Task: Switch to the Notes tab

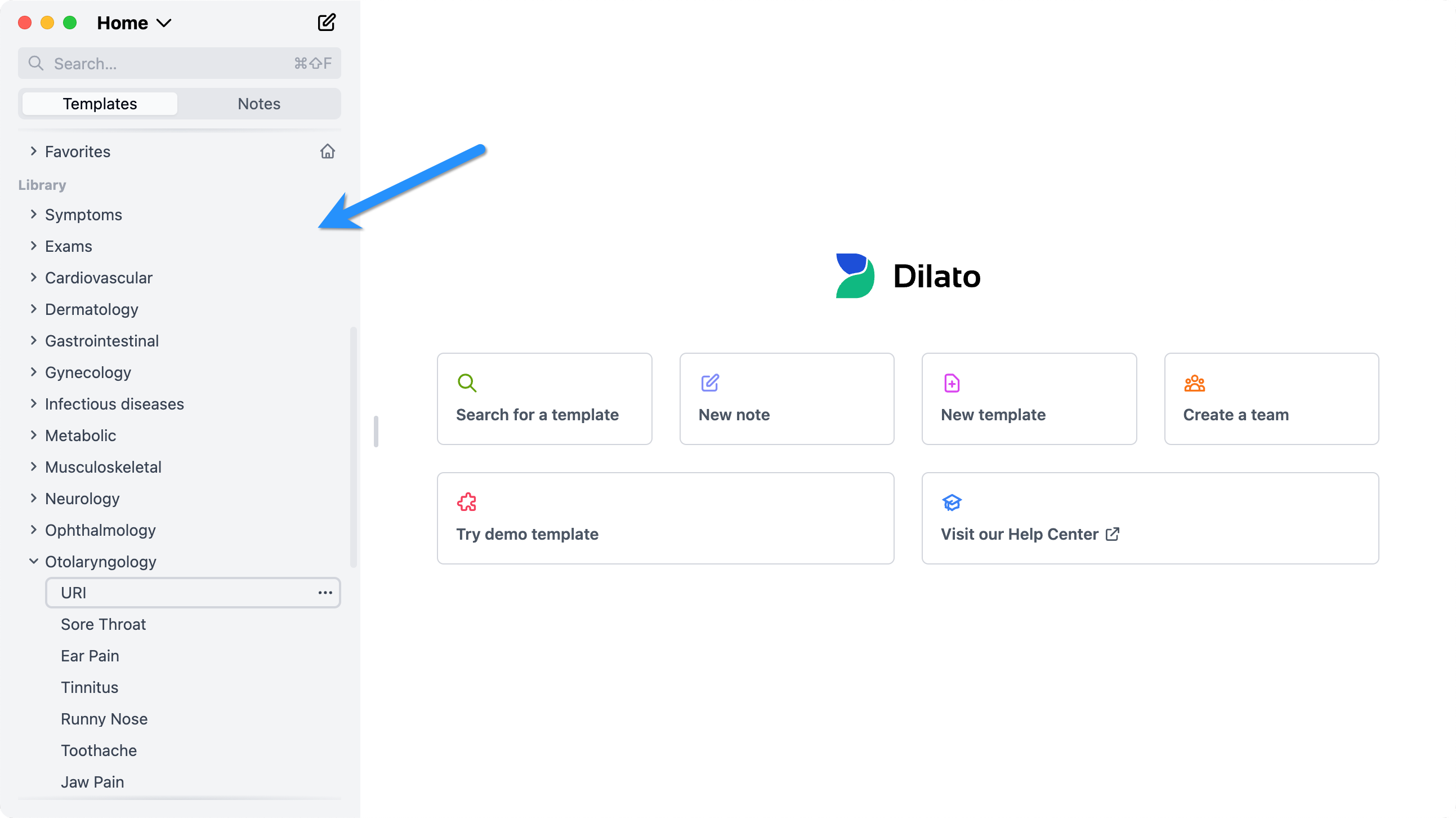Action: click(259, 103)
